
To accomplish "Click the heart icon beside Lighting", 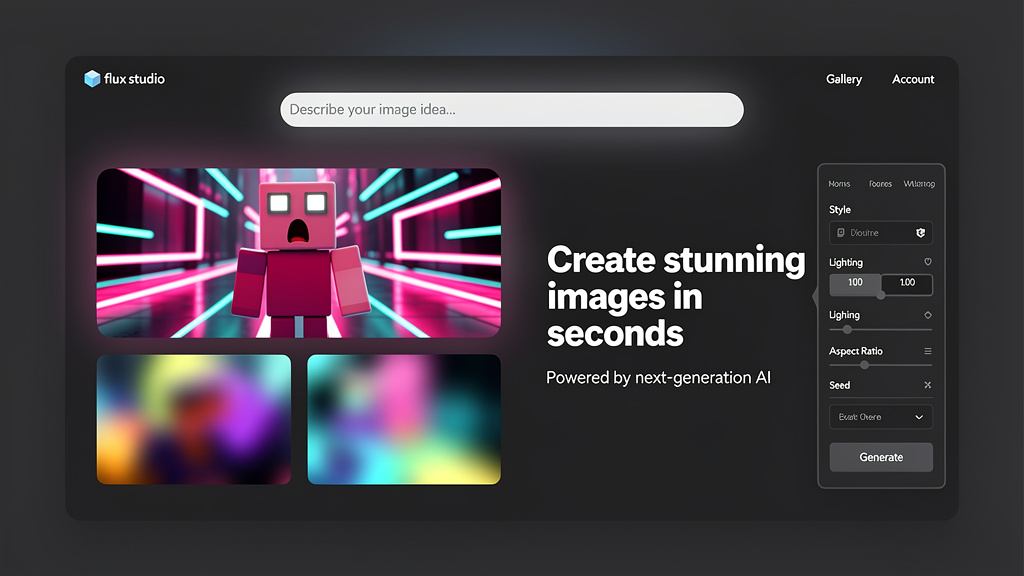I will point(927,262).
